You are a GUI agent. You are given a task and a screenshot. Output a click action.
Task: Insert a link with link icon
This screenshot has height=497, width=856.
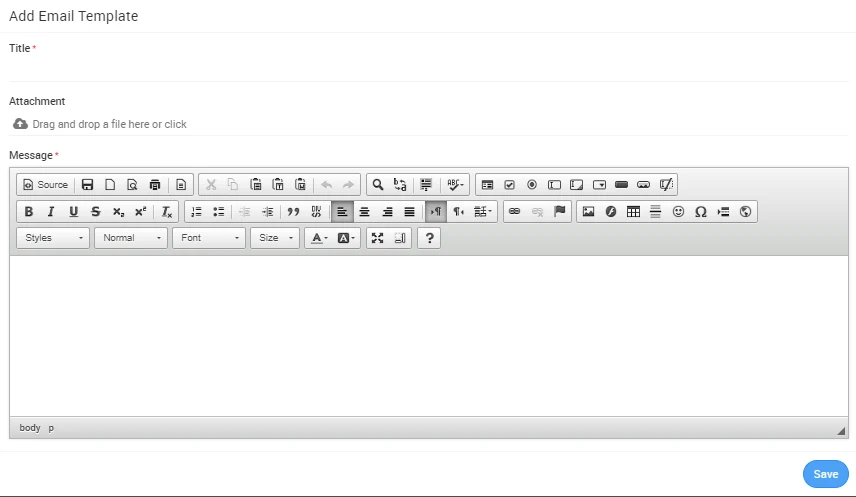point(514,212)
